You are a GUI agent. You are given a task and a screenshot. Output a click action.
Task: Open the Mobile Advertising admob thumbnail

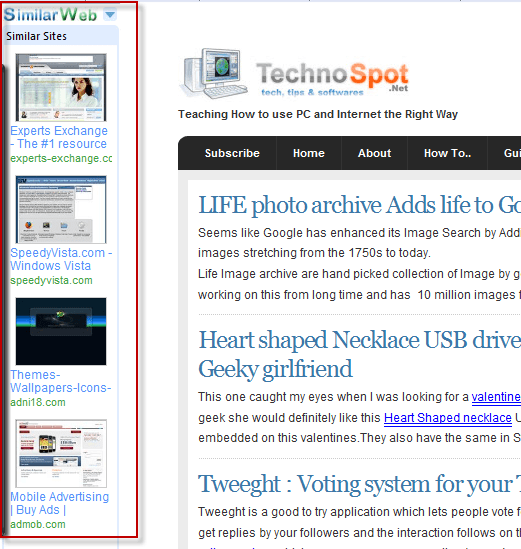click(x=61, y=453)
